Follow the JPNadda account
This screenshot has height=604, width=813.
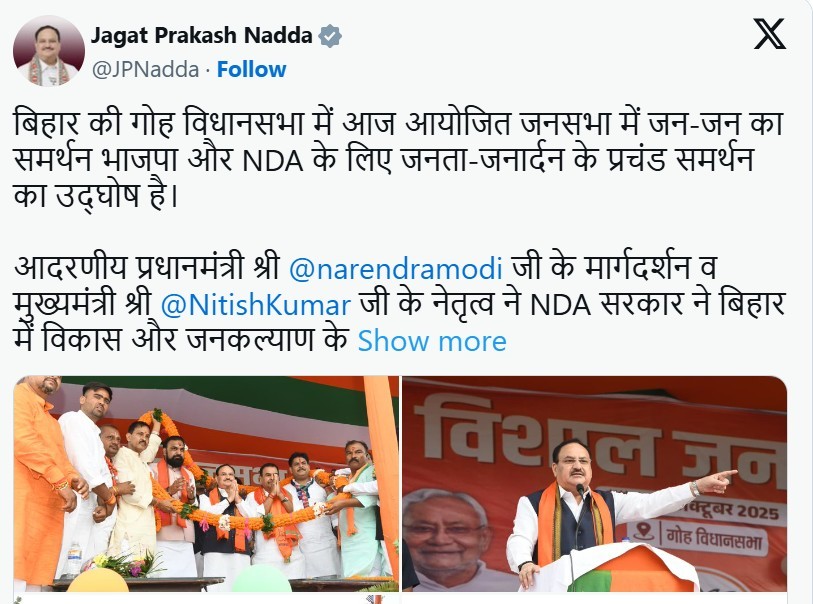251,69
